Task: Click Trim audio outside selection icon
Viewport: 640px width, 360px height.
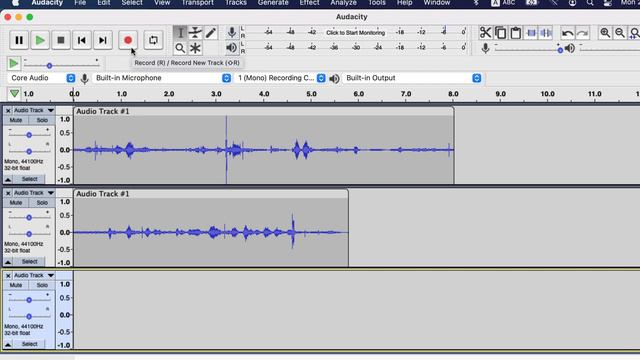Action: click(531, 33)
